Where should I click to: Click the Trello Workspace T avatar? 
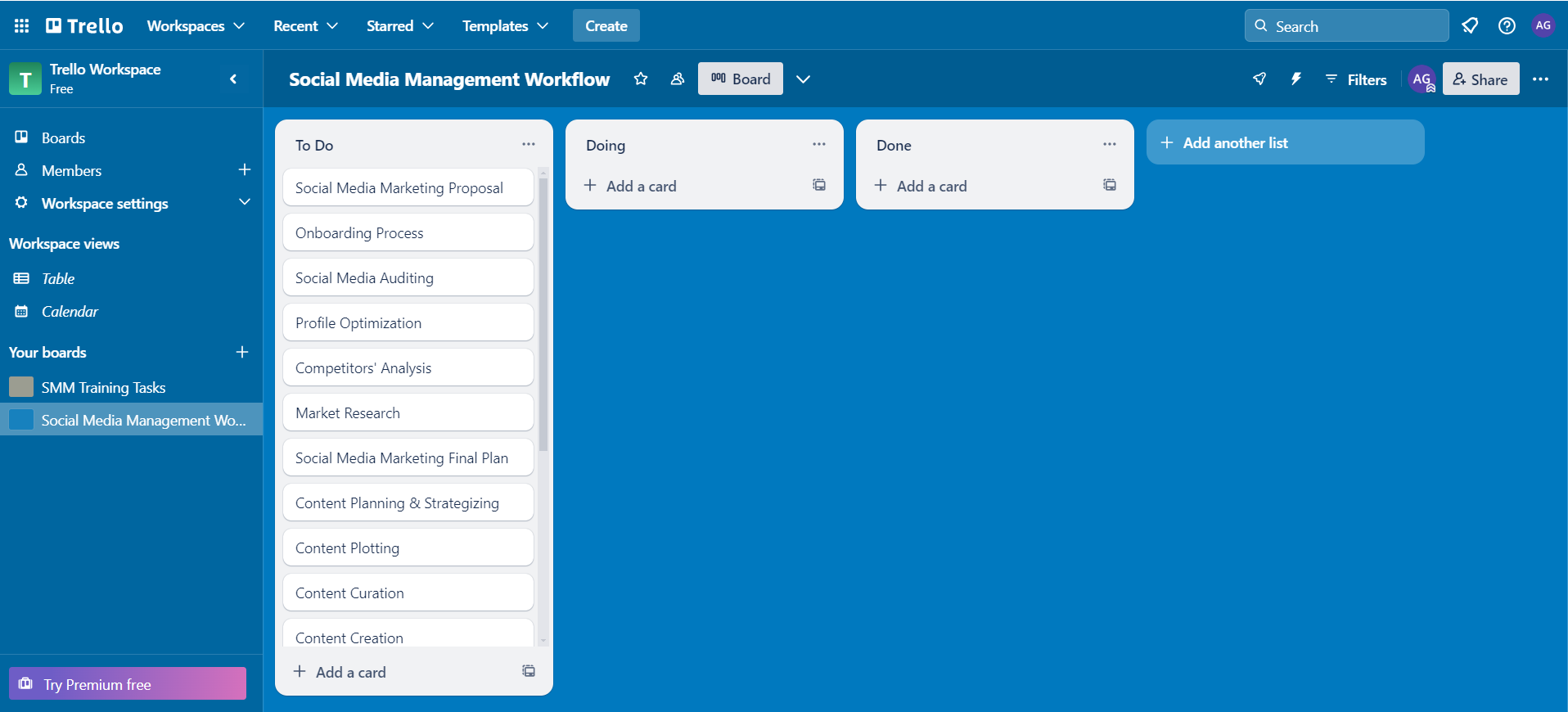coord(25,79)
